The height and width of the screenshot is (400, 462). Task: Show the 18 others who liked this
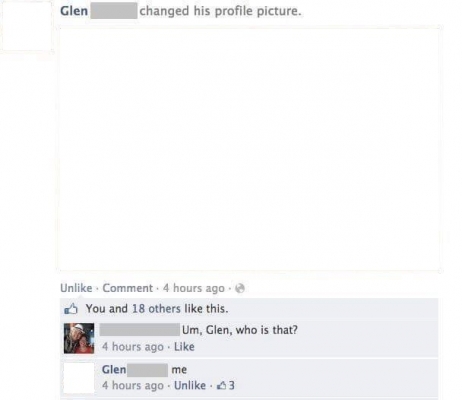point(156,309)
